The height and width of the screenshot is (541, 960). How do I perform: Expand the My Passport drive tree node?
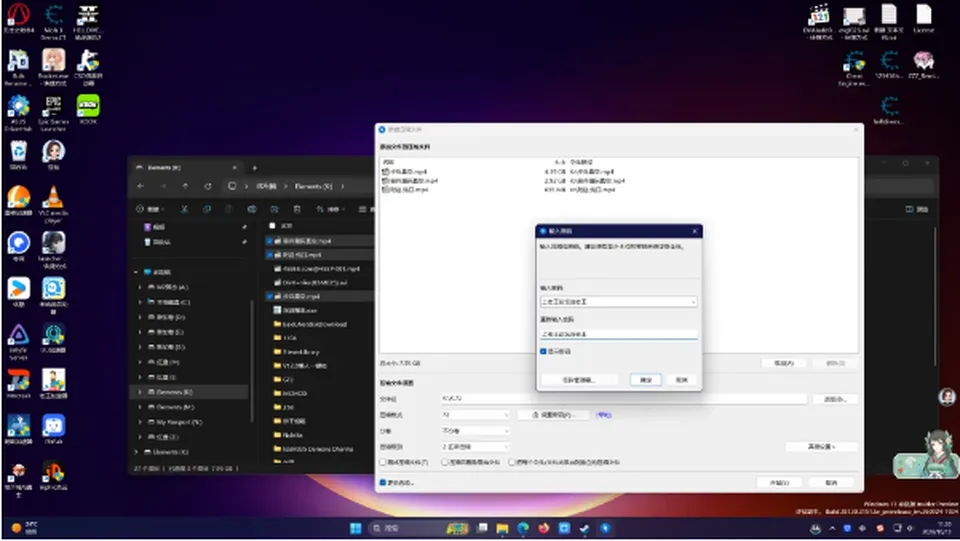140,422
